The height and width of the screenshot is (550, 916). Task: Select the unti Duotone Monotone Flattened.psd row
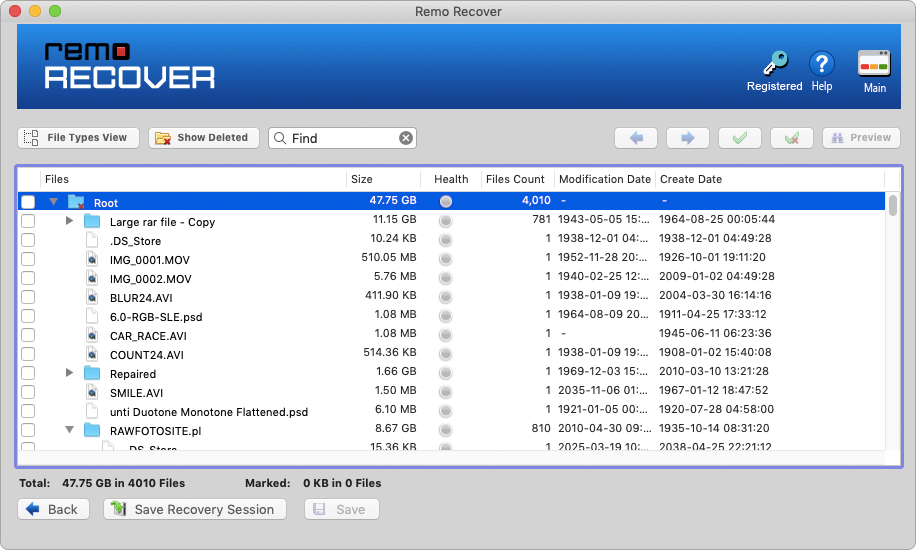[451, 411]
